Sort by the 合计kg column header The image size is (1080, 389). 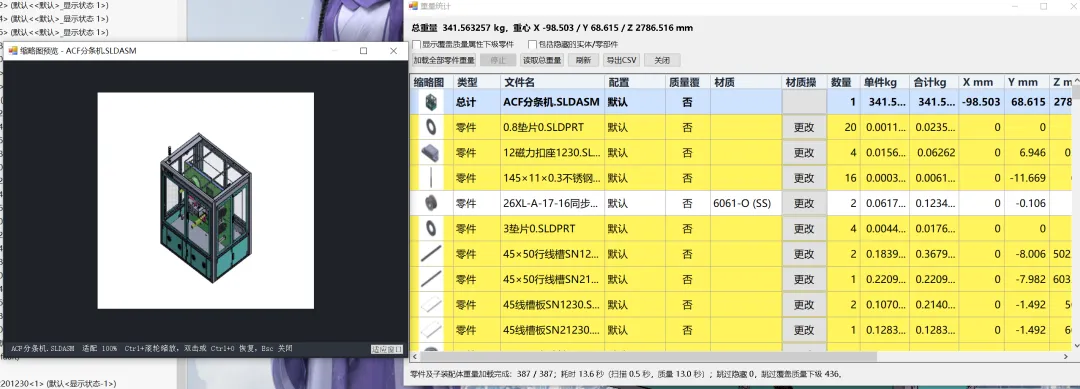934,82
